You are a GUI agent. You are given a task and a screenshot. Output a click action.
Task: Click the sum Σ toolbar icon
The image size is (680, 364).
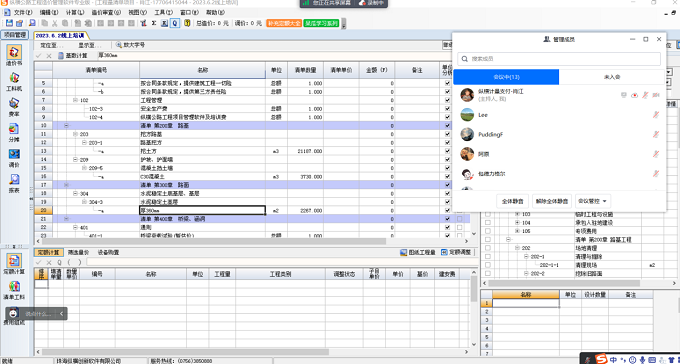tap(154, 23)
